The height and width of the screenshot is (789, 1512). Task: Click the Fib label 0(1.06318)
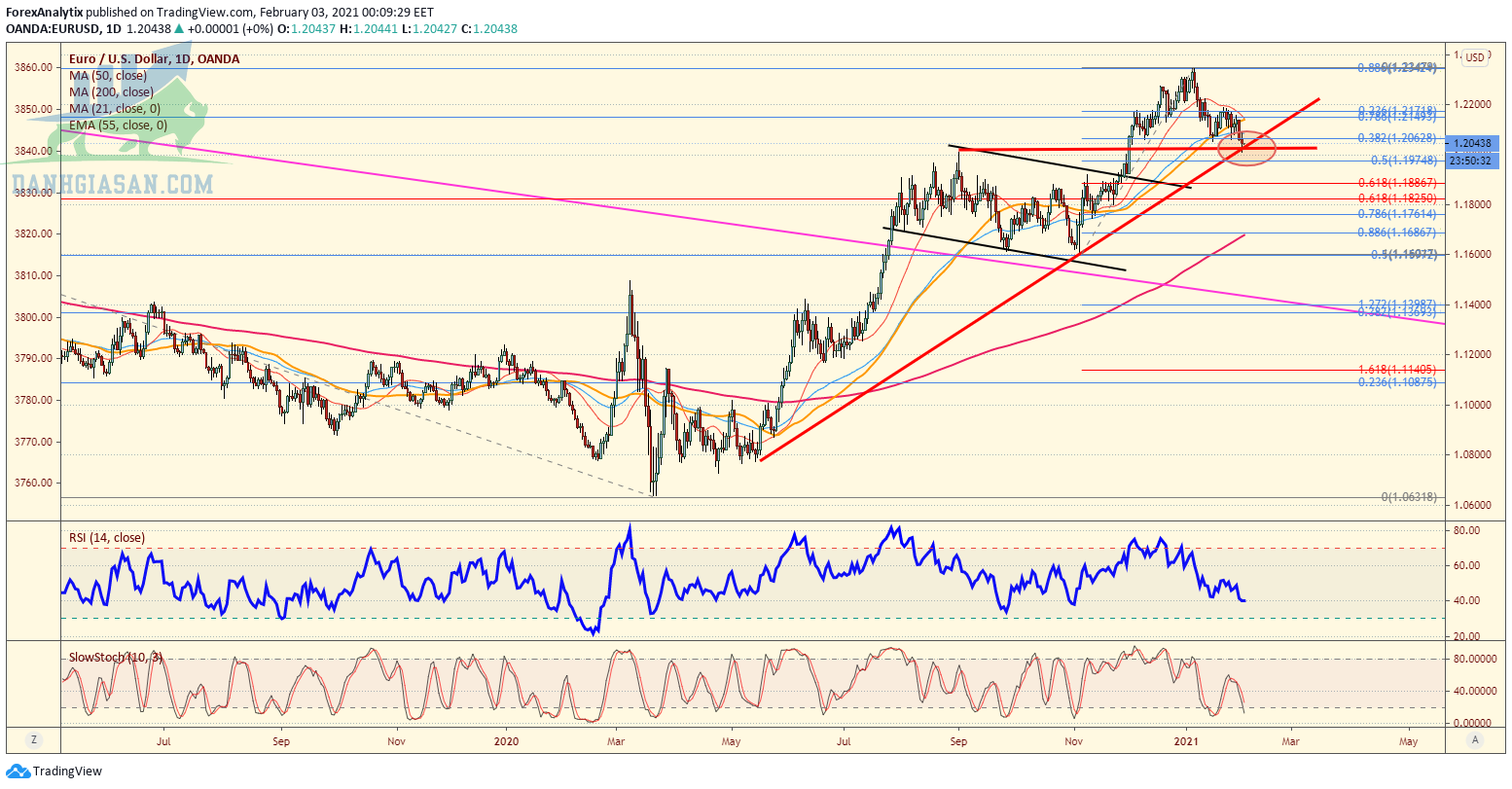pos(1409,497)
